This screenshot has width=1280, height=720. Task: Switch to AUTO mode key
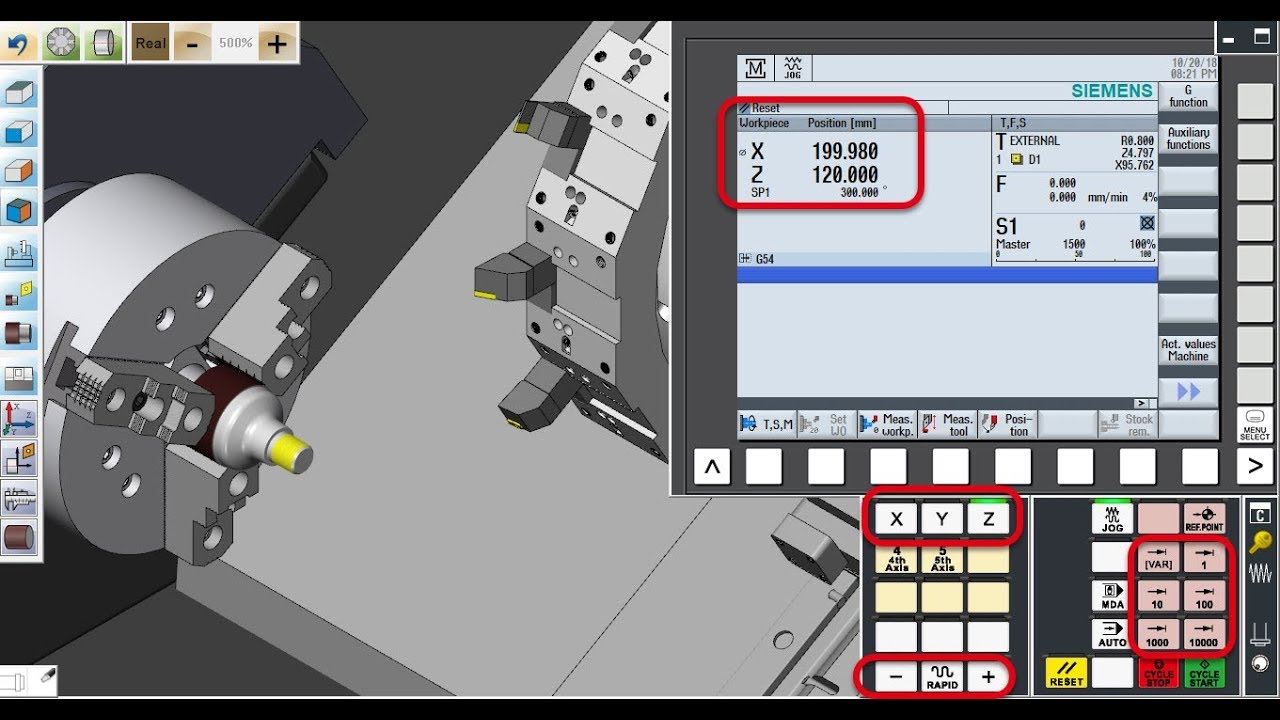(x=1112, y=634)
